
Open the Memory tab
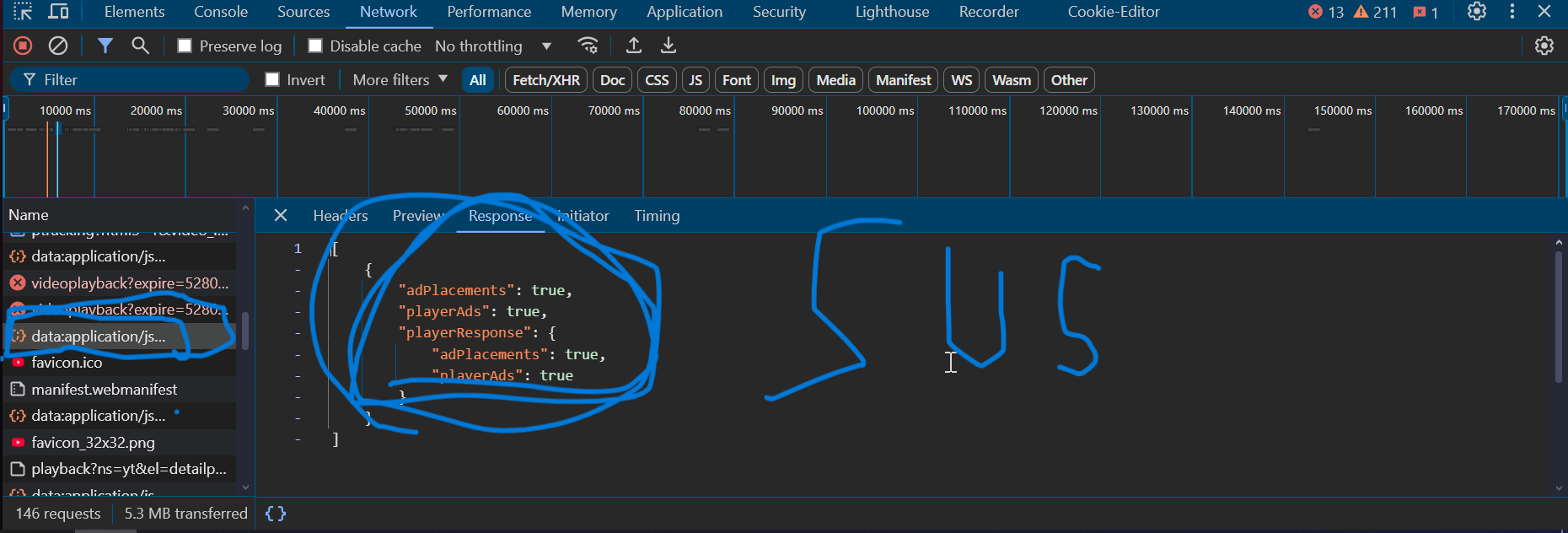tap(589, 12)
